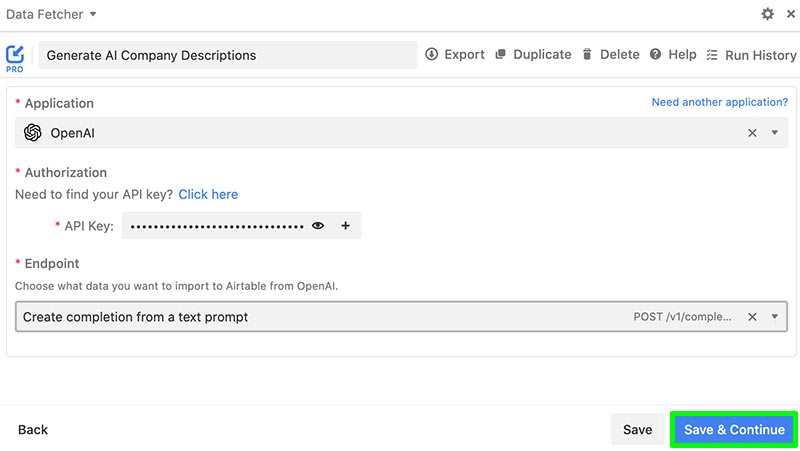Click the OpenAI logo icon
800x451 pixels.
pos(33,133)
